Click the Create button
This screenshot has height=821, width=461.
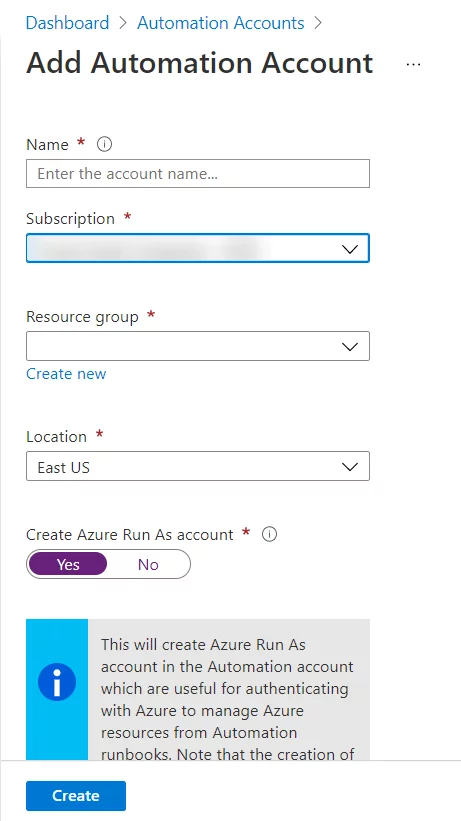76,796
